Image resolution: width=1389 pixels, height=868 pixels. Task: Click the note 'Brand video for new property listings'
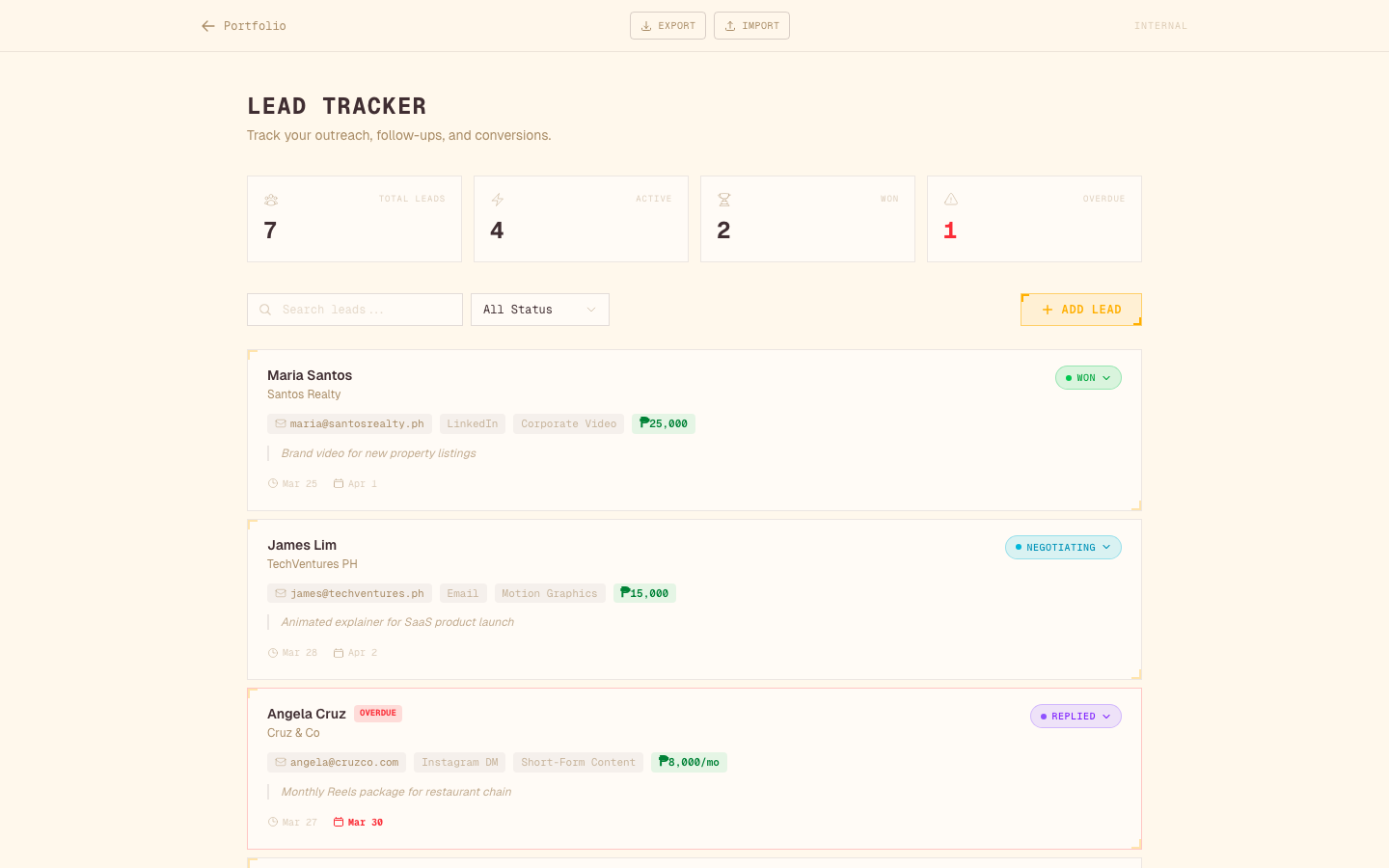(x=378, y=453)
